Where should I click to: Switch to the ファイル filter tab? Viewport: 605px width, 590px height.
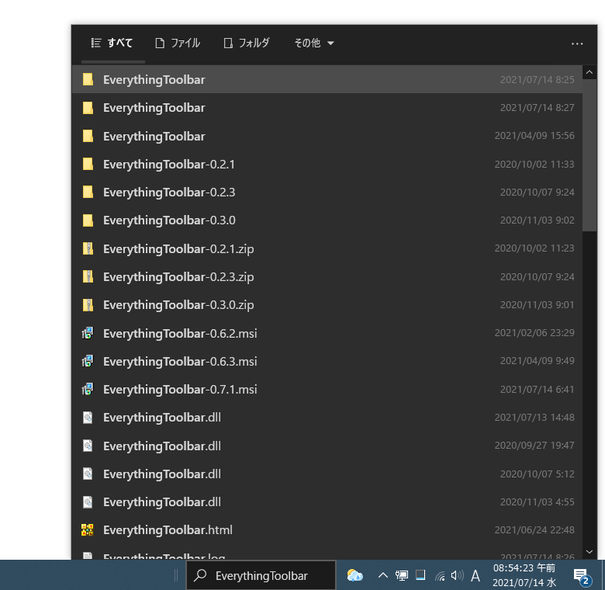click(177, 43)
